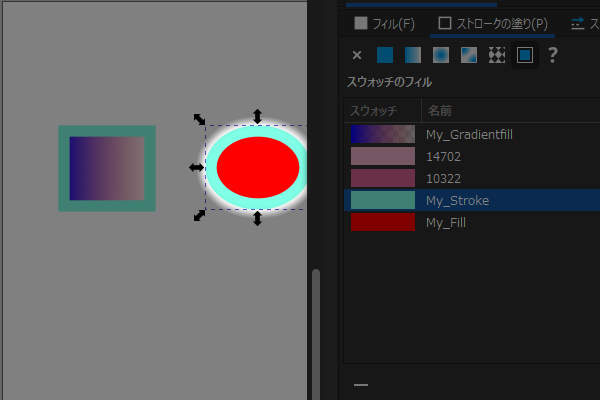Click the My_Fill dark red color swatch
The width and height of the screenshot is (600, 400).
[383, 222]
